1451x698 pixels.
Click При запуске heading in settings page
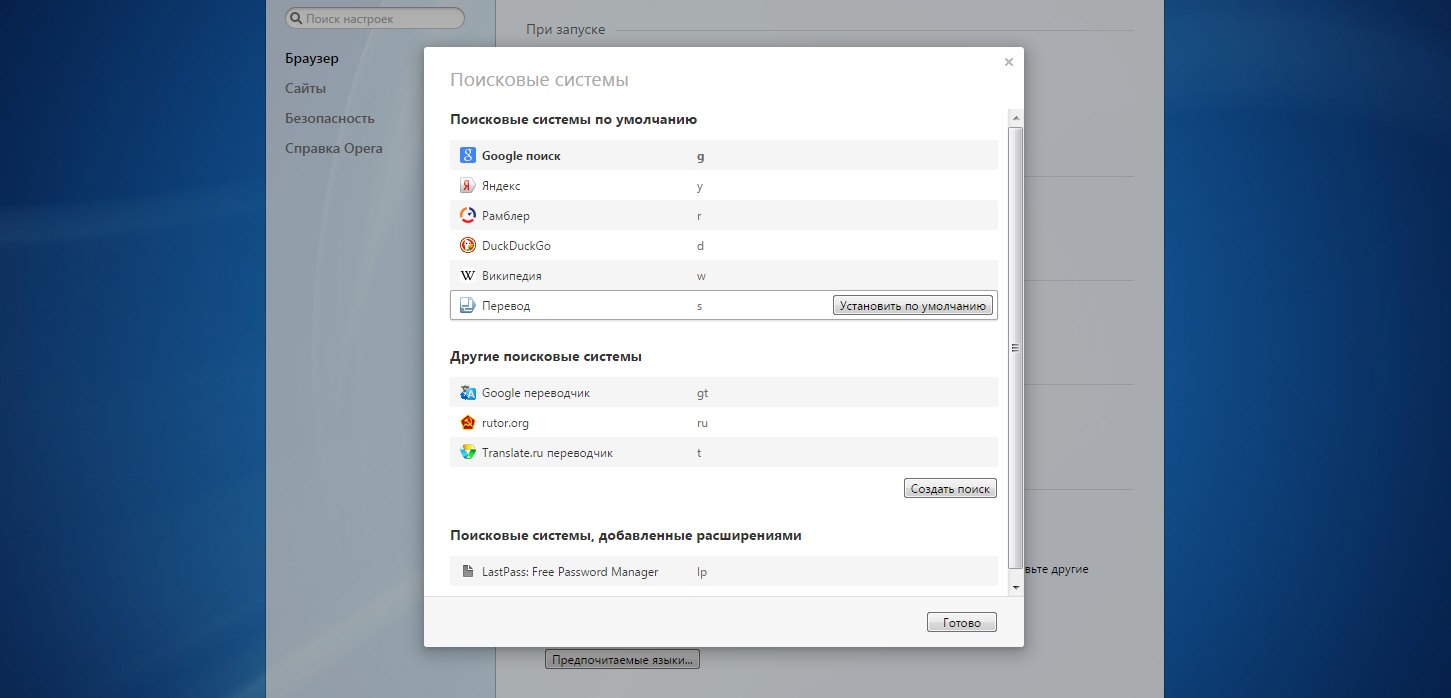565,29
